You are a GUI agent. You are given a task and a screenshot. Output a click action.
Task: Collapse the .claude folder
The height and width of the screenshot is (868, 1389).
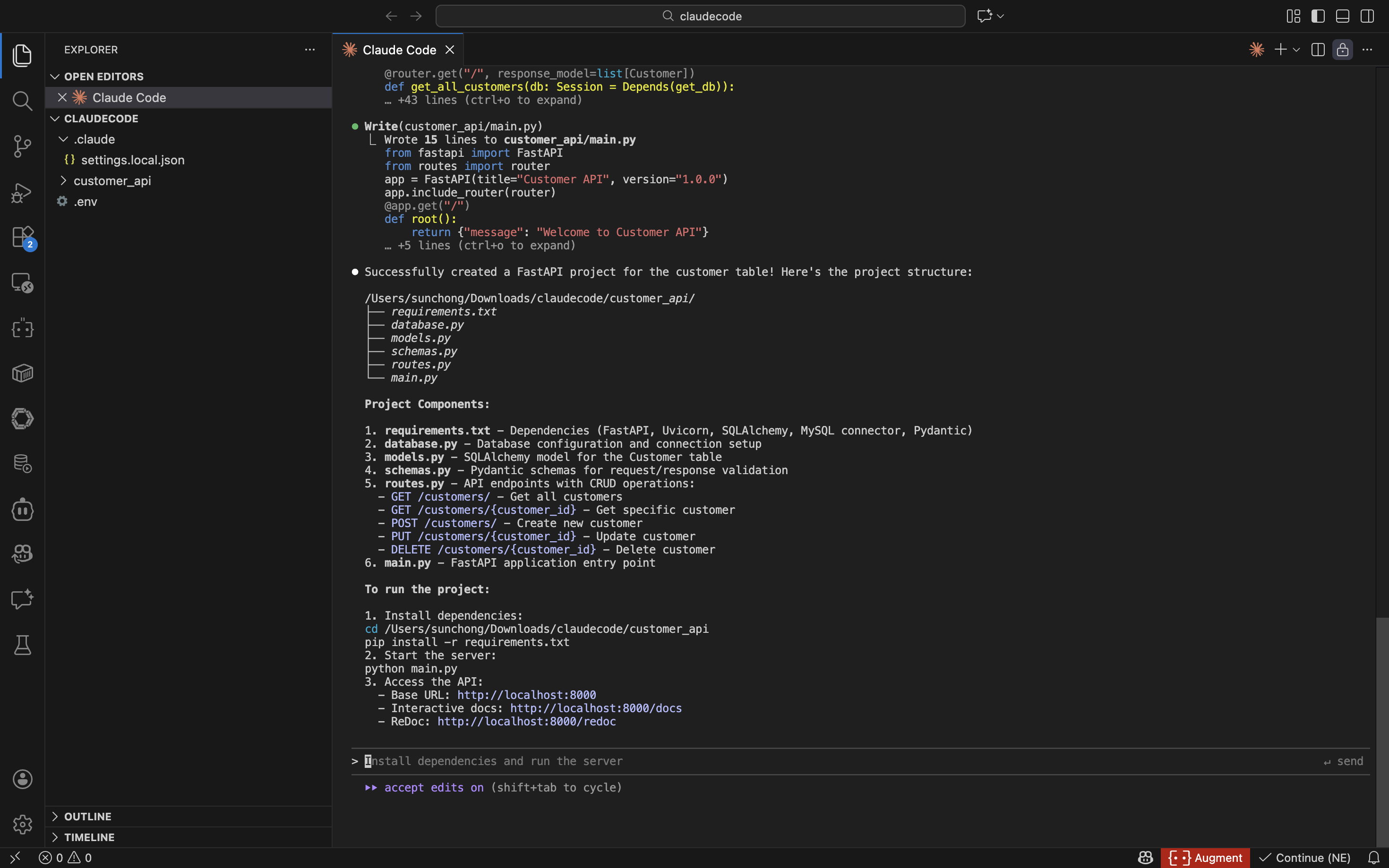pyautogui.click(x=94, y=139)
